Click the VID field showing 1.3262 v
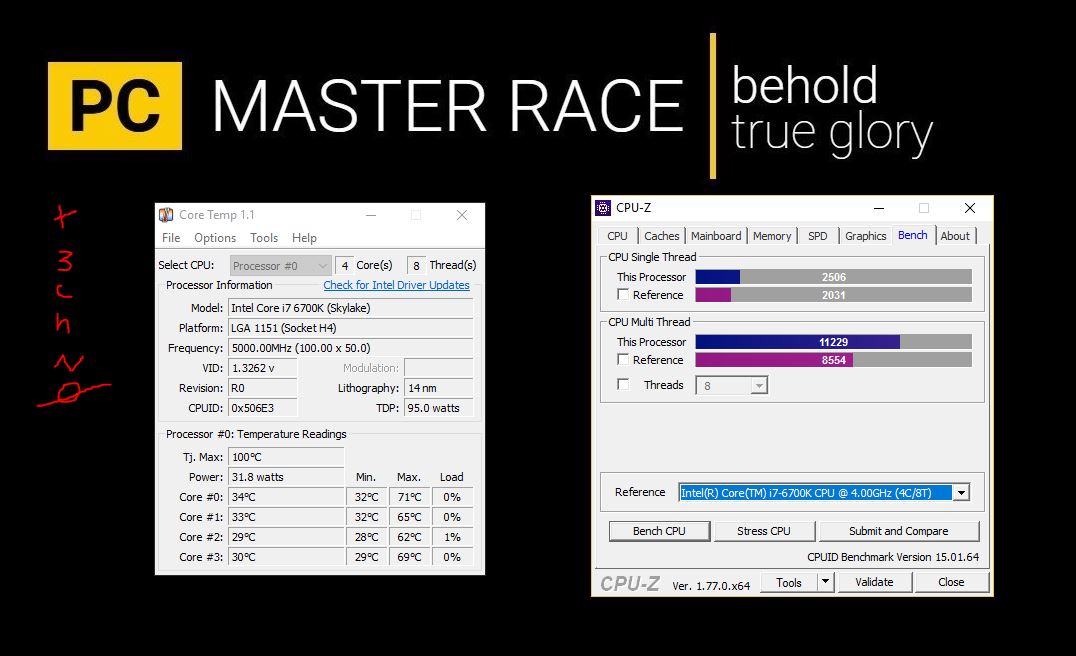 (x=263, y=368)
